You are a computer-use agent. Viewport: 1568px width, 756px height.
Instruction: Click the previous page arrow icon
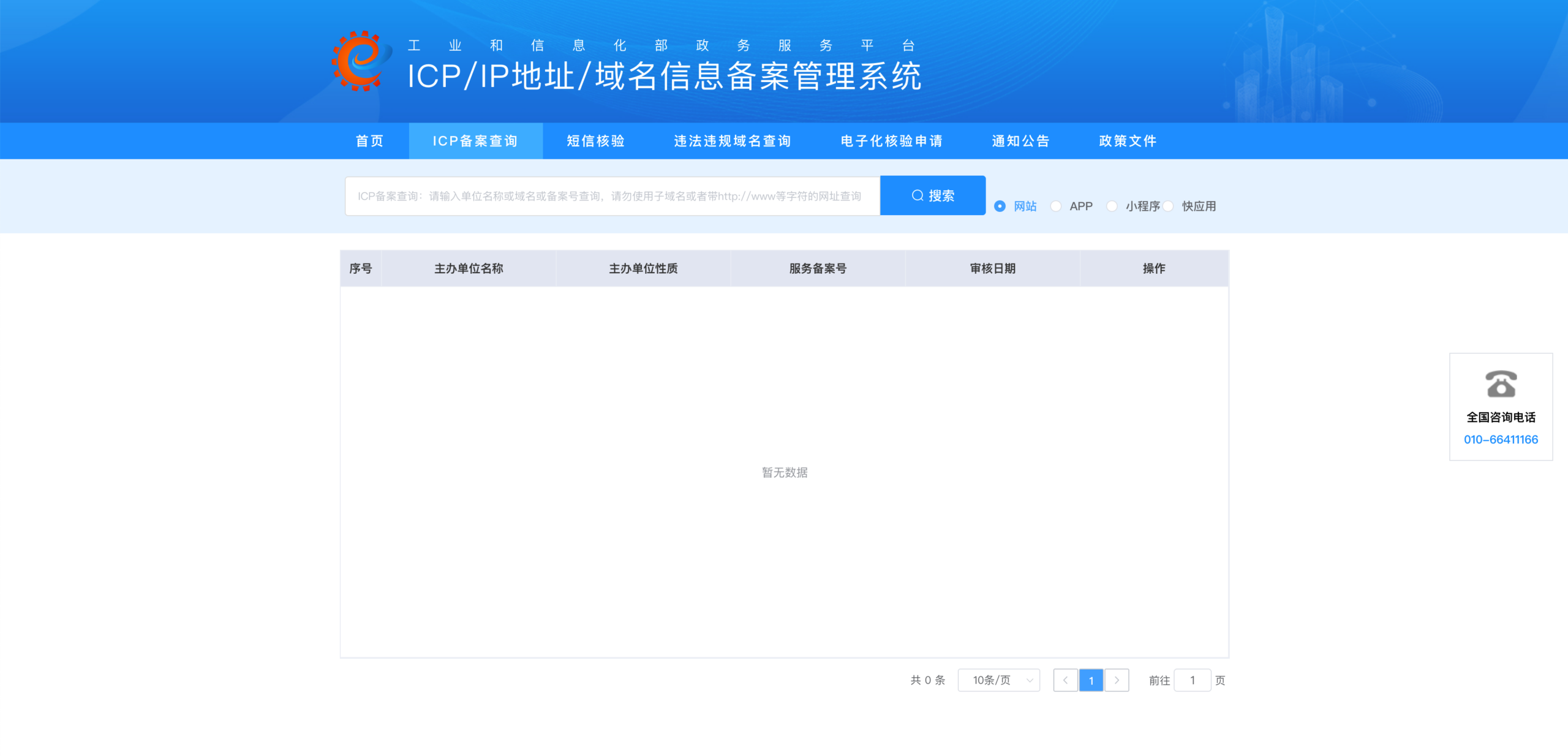click(x=1065, y=680)
